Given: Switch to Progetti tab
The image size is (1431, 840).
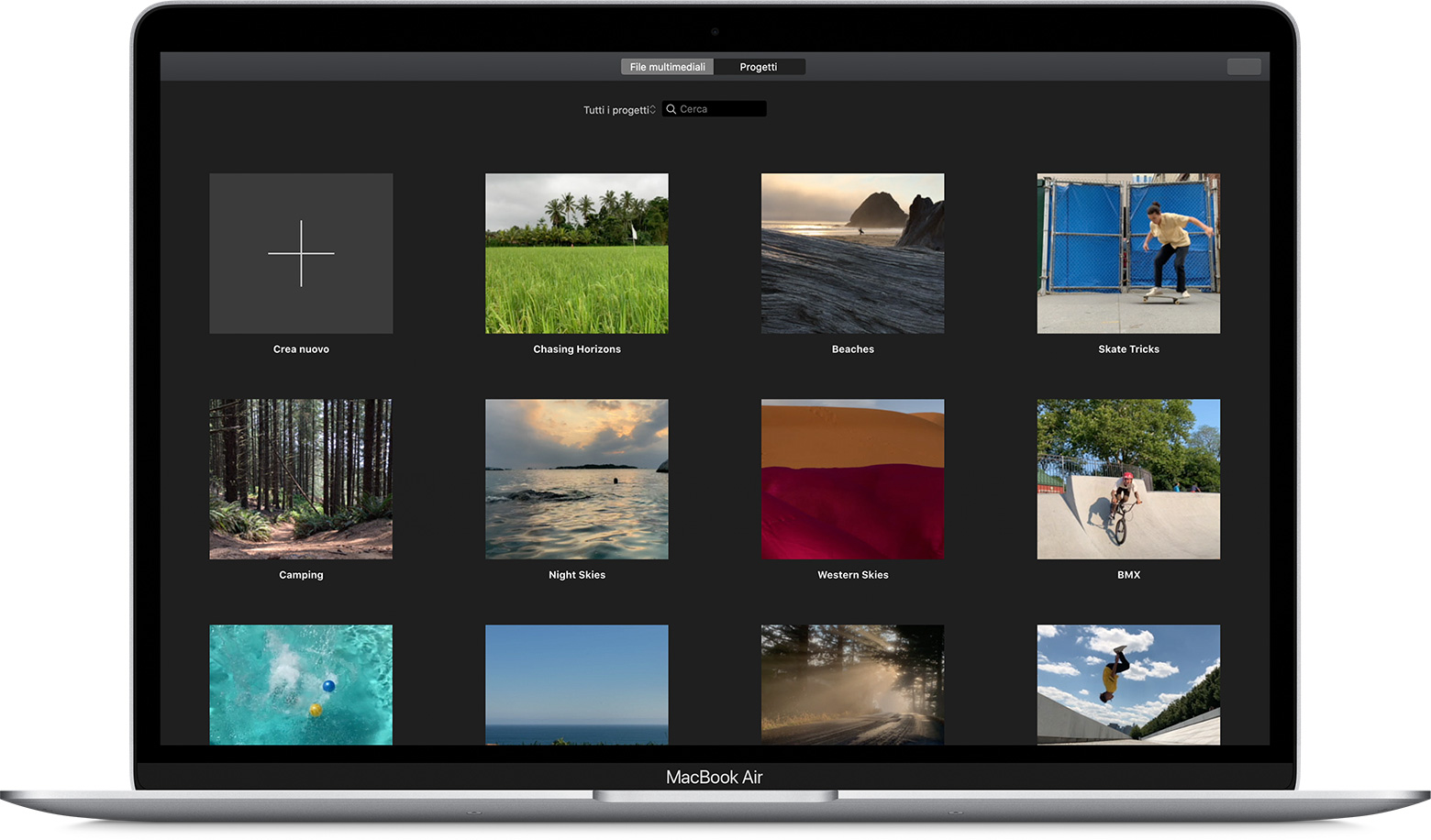Looking at the screenshot, I should pos(759,67).
